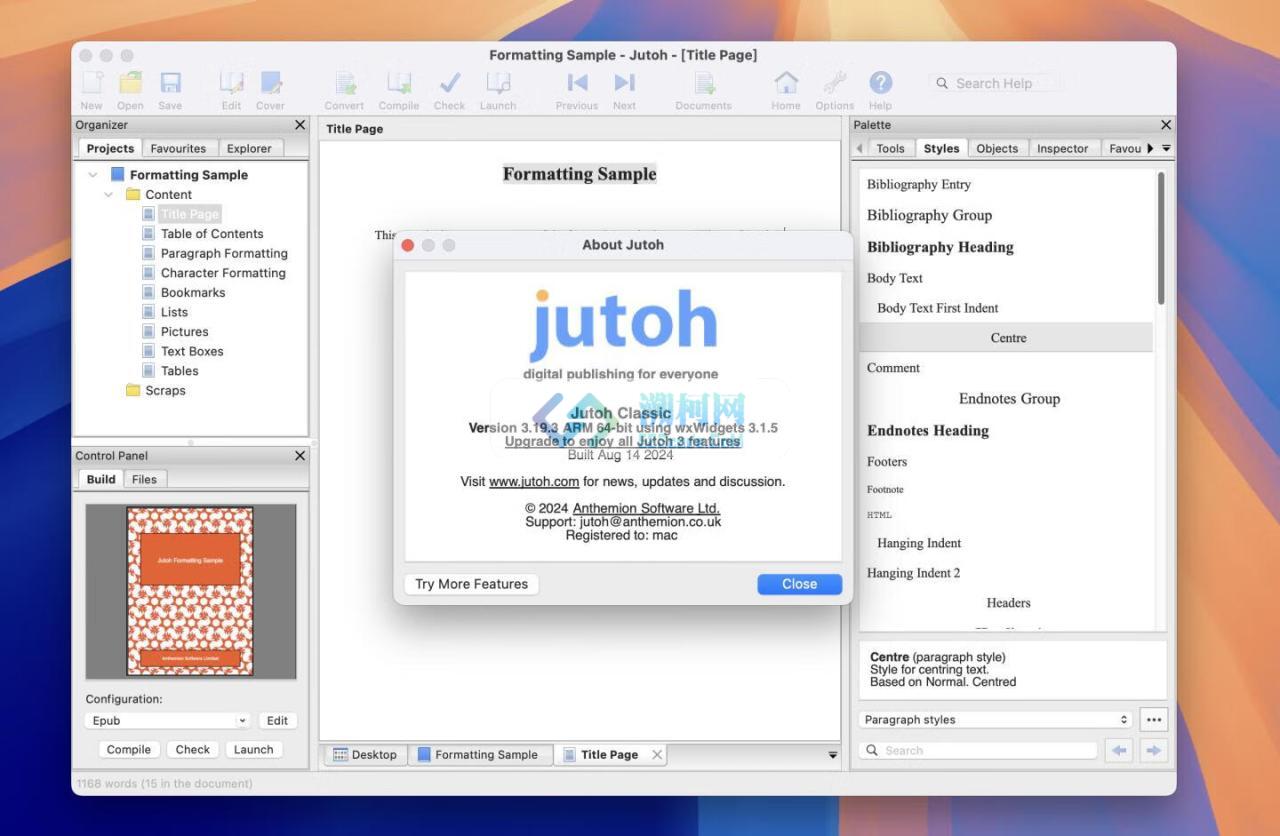
Task: Collapse the Content folder node
Action: (109, 195)
